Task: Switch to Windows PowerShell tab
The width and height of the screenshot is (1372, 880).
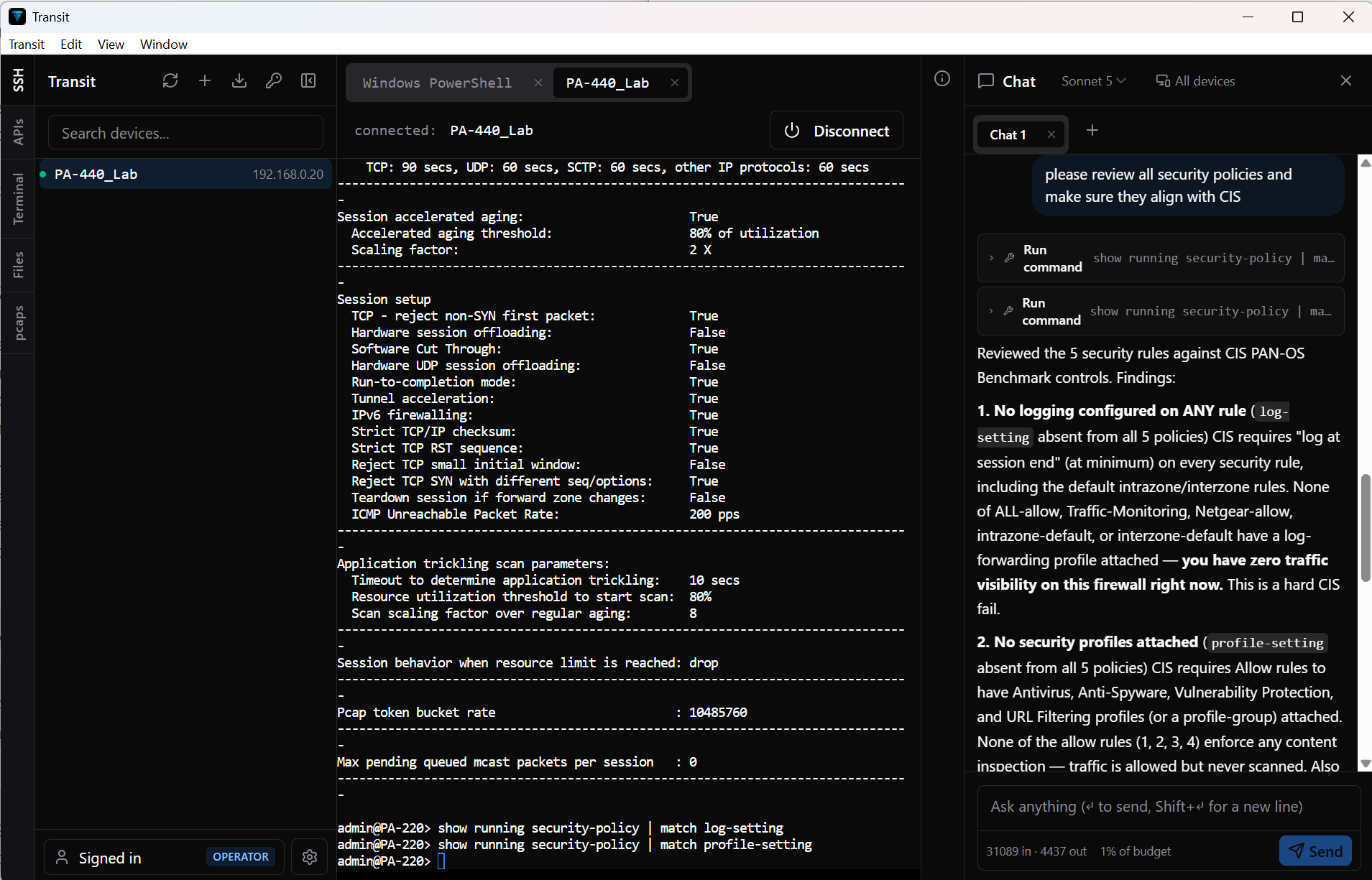Action: pos(437,83)
